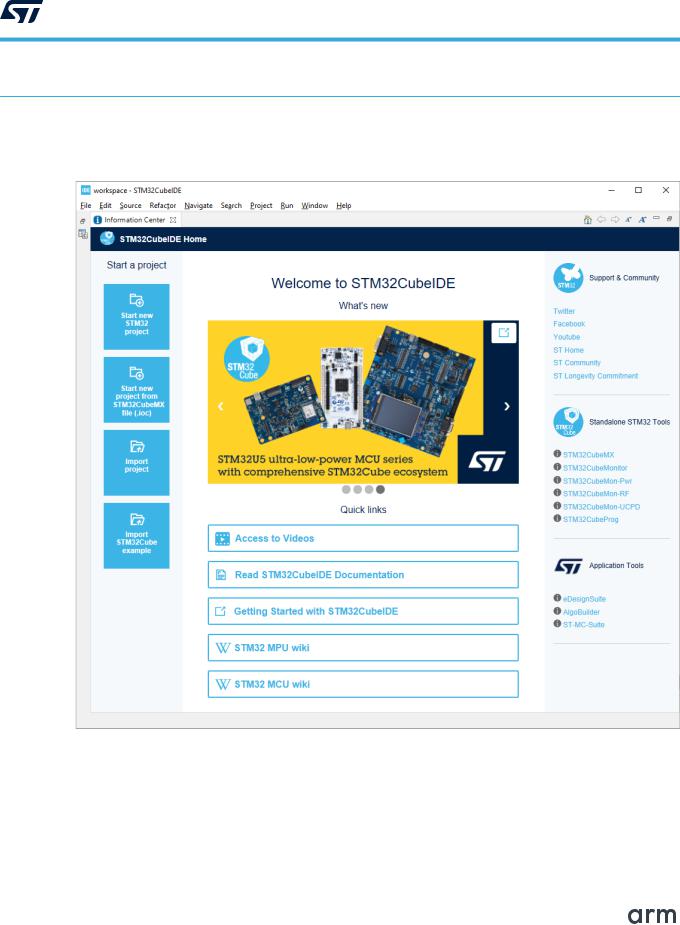The height and width of the screenshot is (925, 680).
Task: Open the Project menu
Action: 261,205
